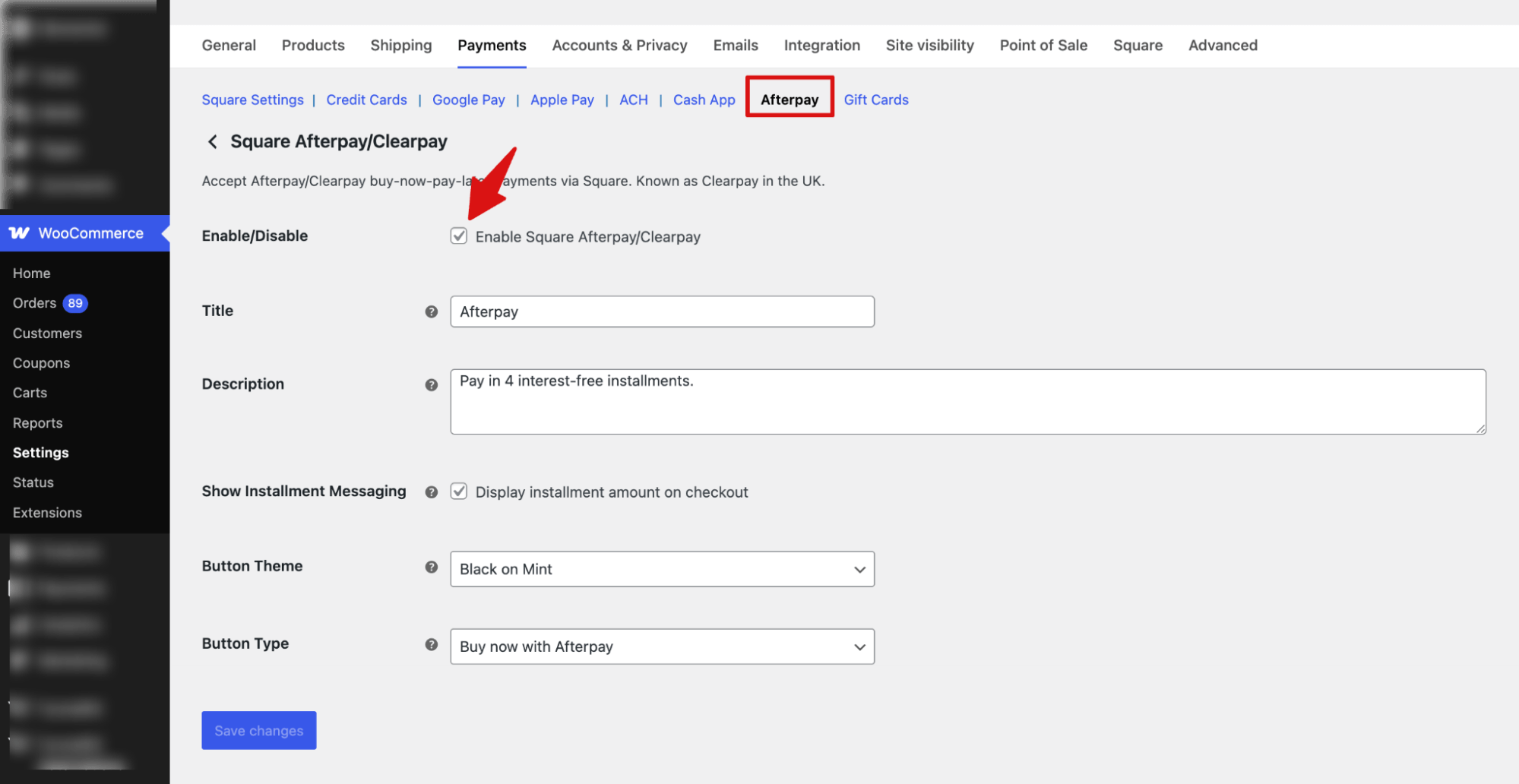This screenshot has width=1519, height=784.
Task: Click the back chevron beside Square Afterpay/Clearpay
Action: pyautogui.click(x=213, y=142)
